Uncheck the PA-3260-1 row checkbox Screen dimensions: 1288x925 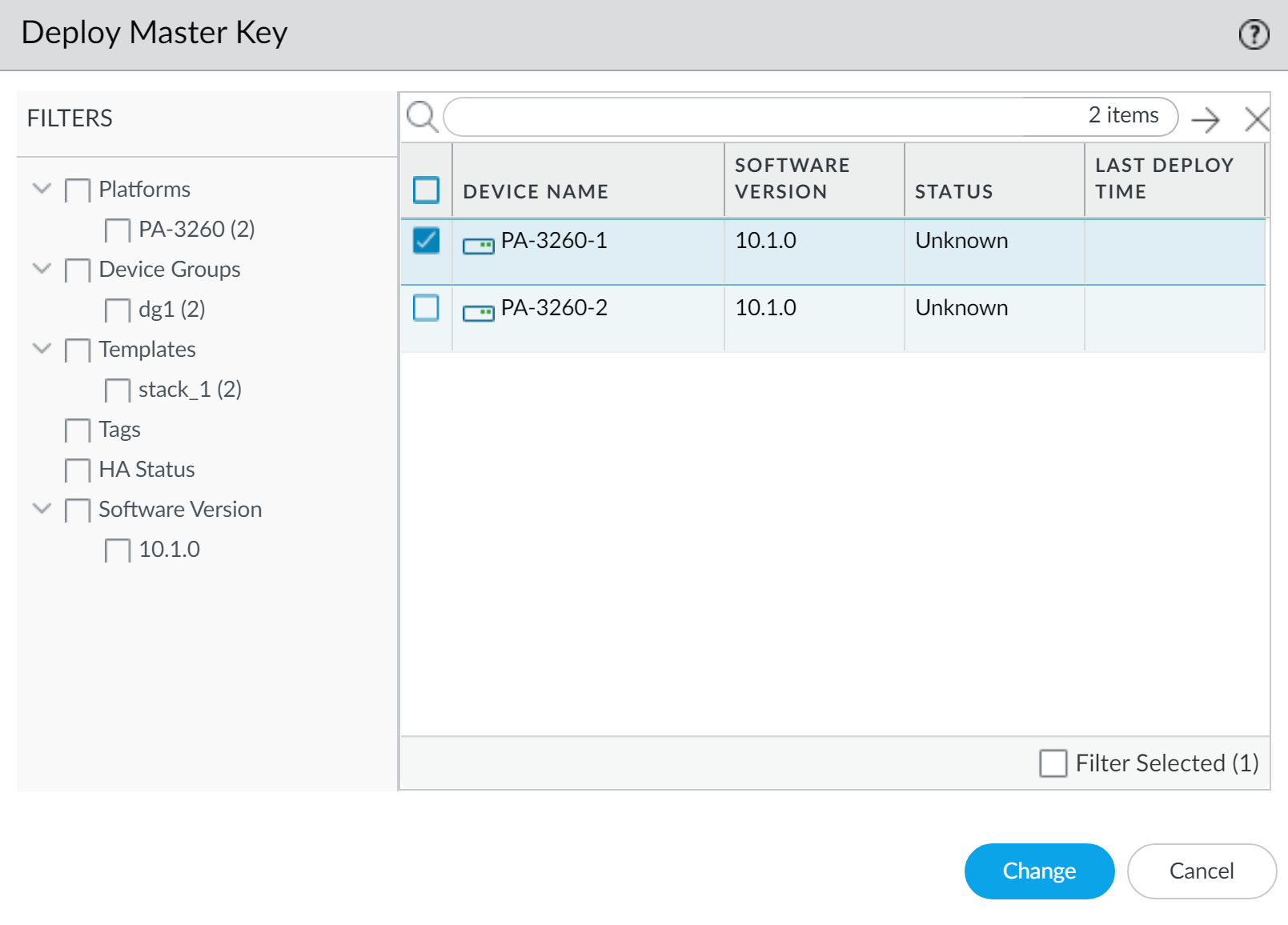426,240
